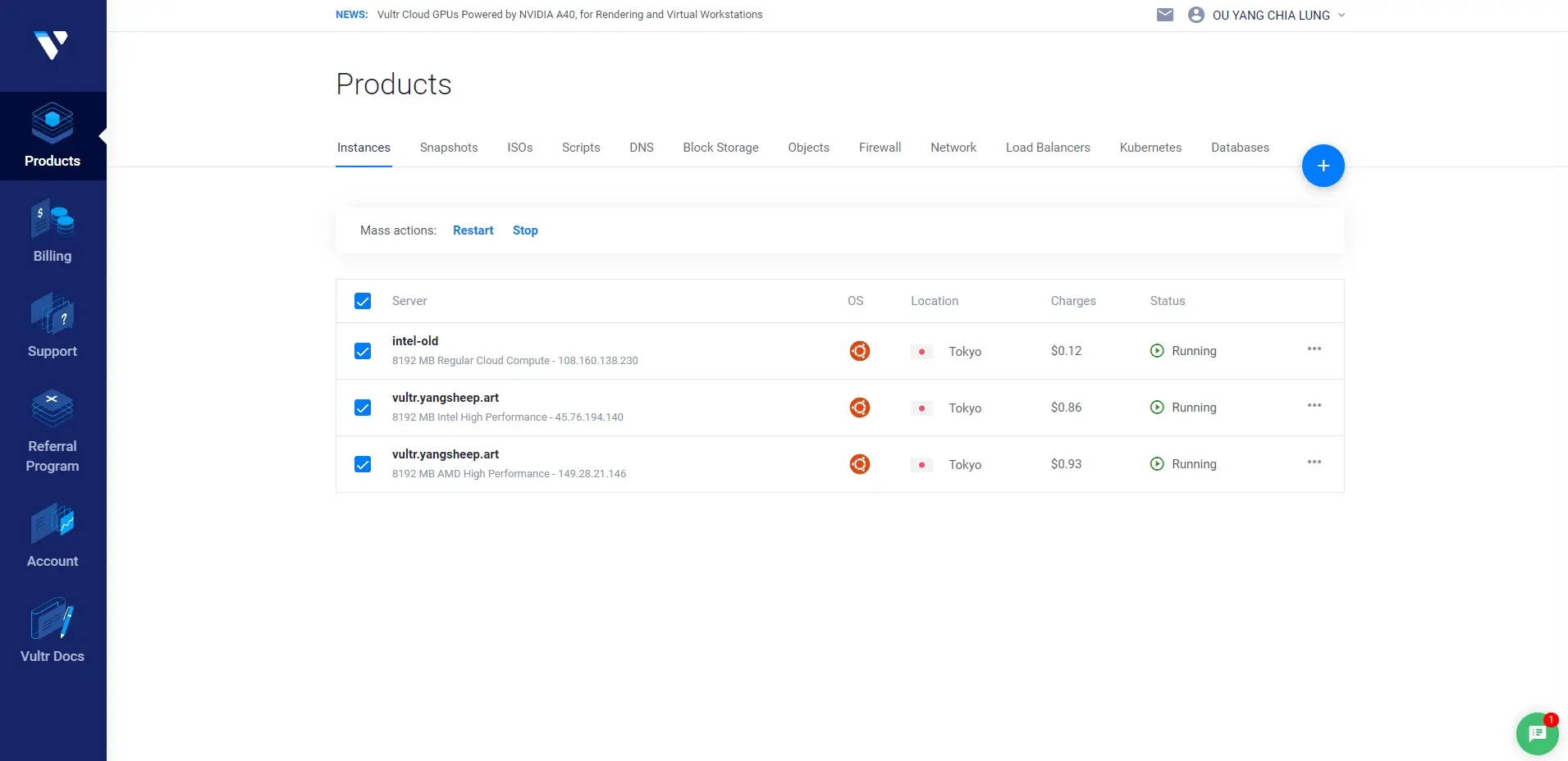1568x761 pixels.
Task: Open vultr.yangsheep.art AMD server link
Action: pyautogui.click(x=446, y=454)
